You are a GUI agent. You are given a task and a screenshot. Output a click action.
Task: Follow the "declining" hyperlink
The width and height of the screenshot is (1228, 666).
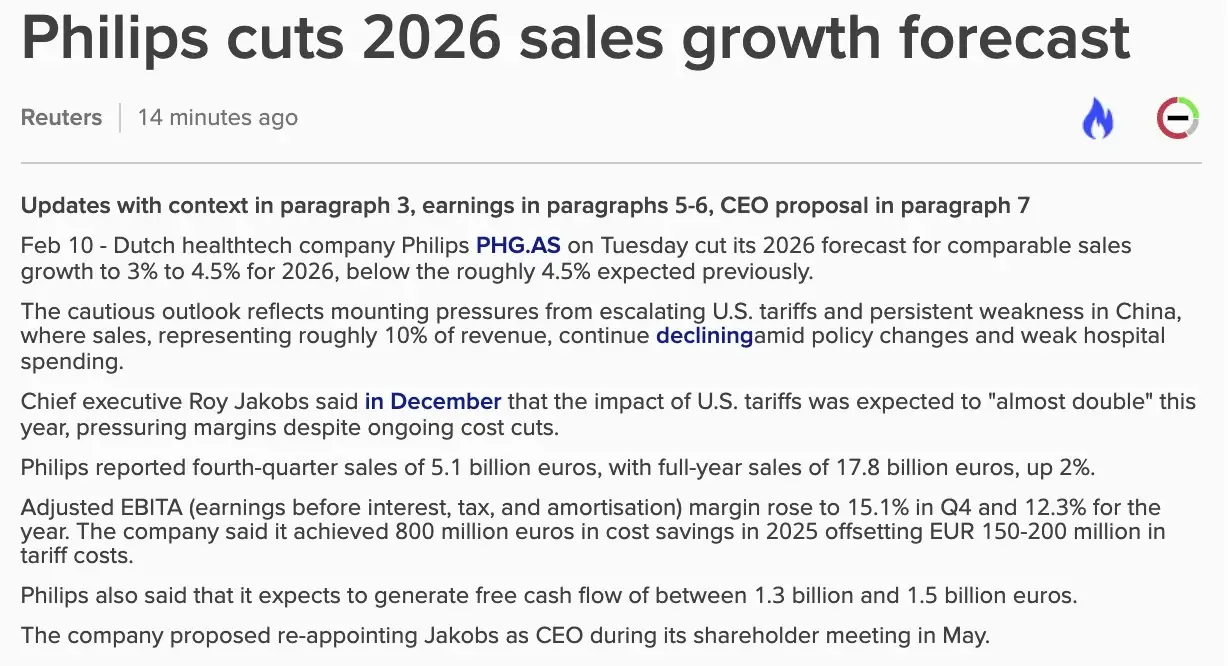[x=704, y=336]
